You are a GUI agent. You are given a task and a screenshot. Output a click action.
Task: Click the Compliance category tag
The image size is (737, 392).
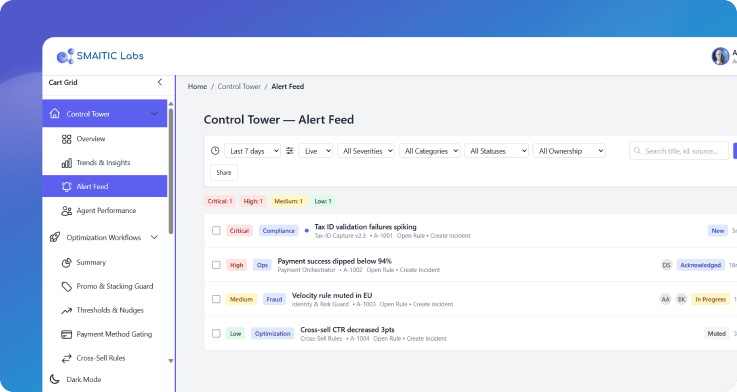(x=279, y=231)
